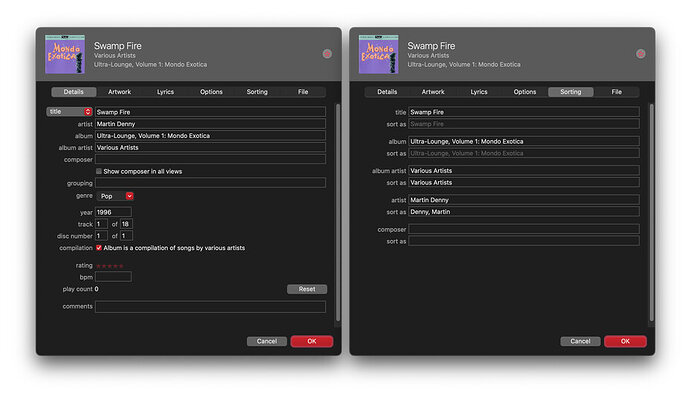This screenshot has height=400, width=690.
Task: Click the love heart icon in left window
Action: pos(327,54)
